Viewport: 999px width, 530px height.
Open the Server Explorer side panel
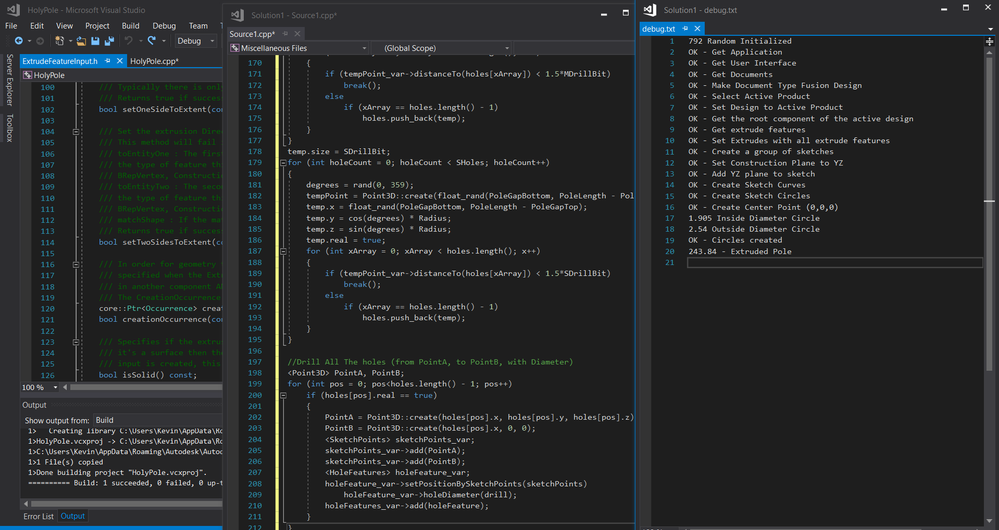(9, 80)
